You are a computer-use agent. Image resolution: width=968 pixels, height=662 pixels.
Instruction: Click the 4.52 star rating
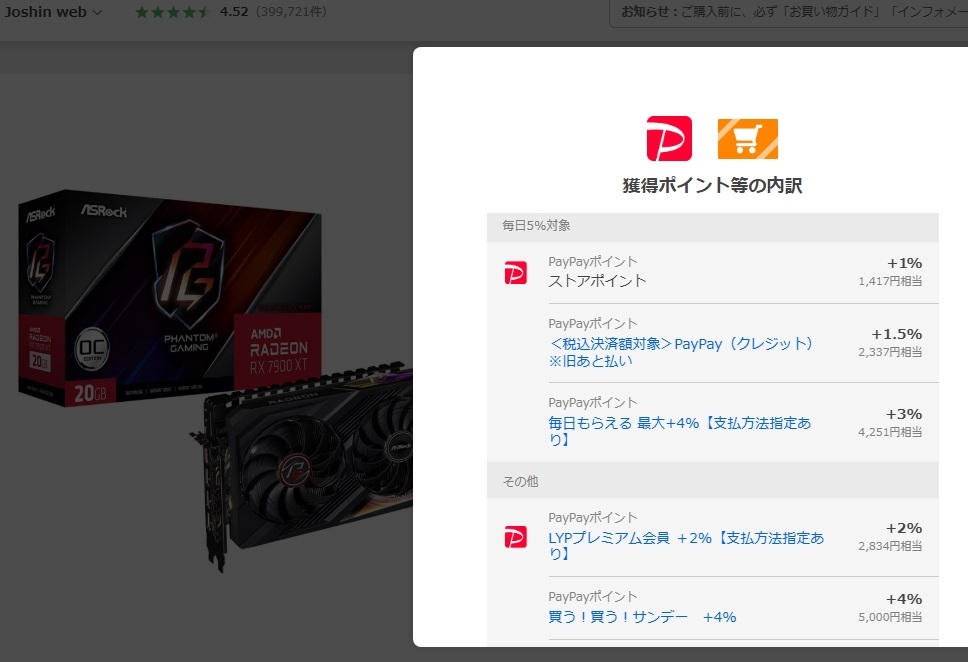(234, 12)
